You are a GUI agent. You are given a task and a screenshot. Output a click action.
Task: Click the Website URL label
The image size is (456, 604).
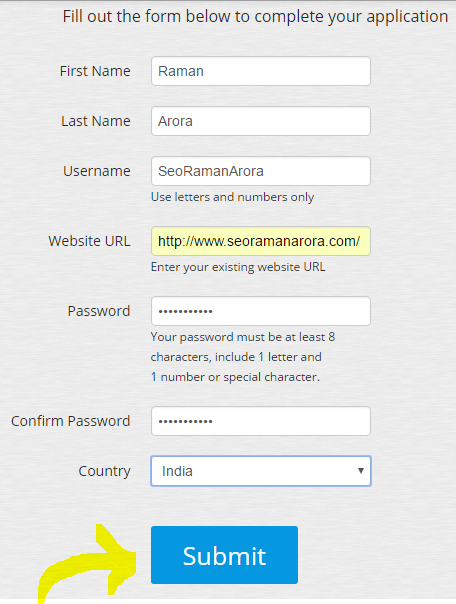(89, 241)
